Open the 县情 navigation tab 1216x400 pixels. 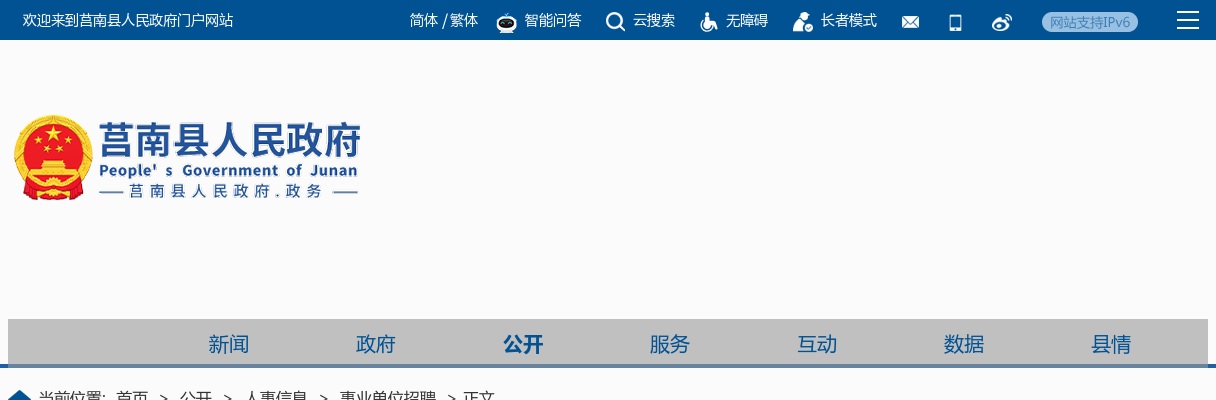(1111, 345)
